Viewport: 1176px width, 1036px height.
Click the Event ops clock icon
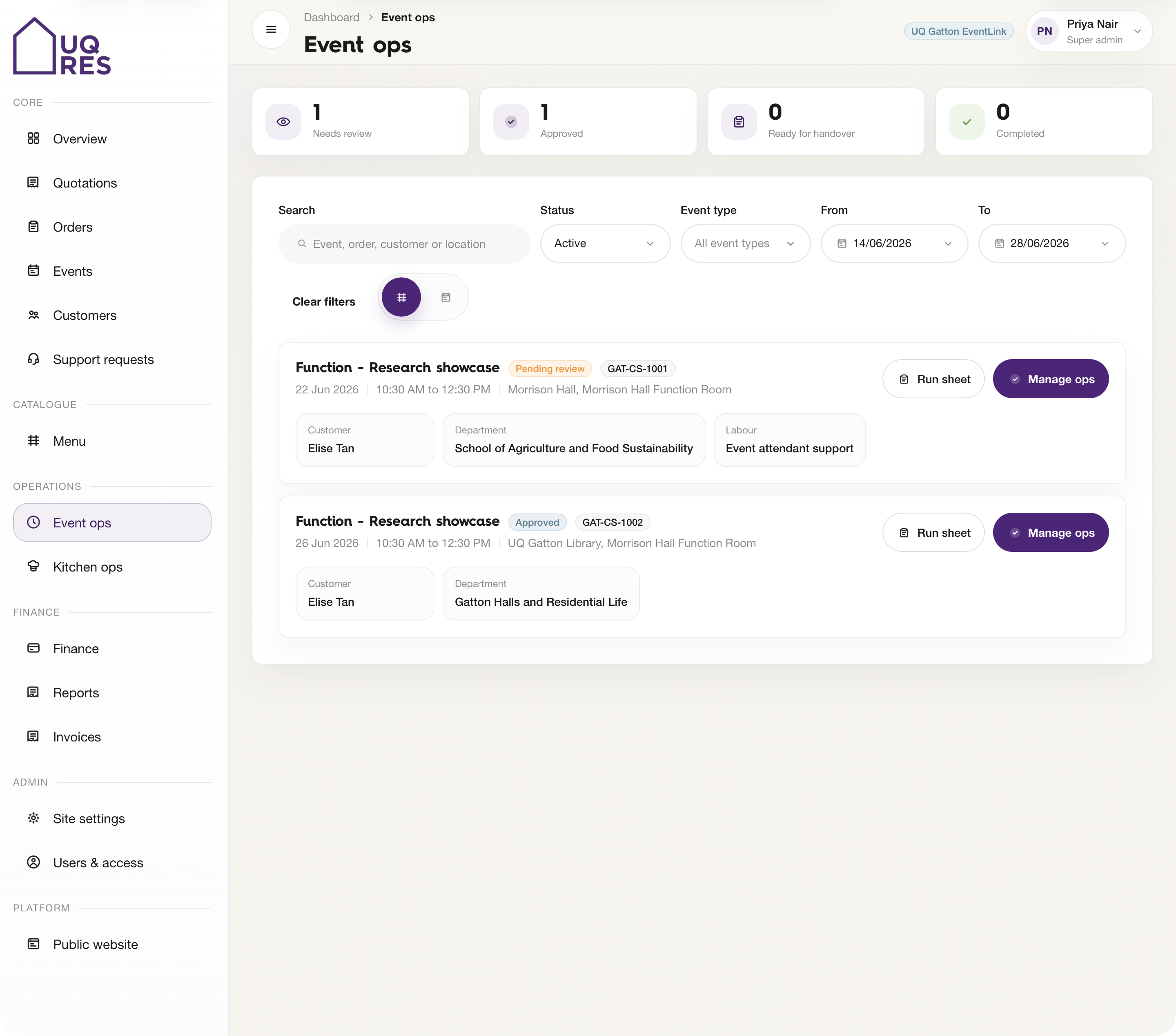tap(33, 522)
